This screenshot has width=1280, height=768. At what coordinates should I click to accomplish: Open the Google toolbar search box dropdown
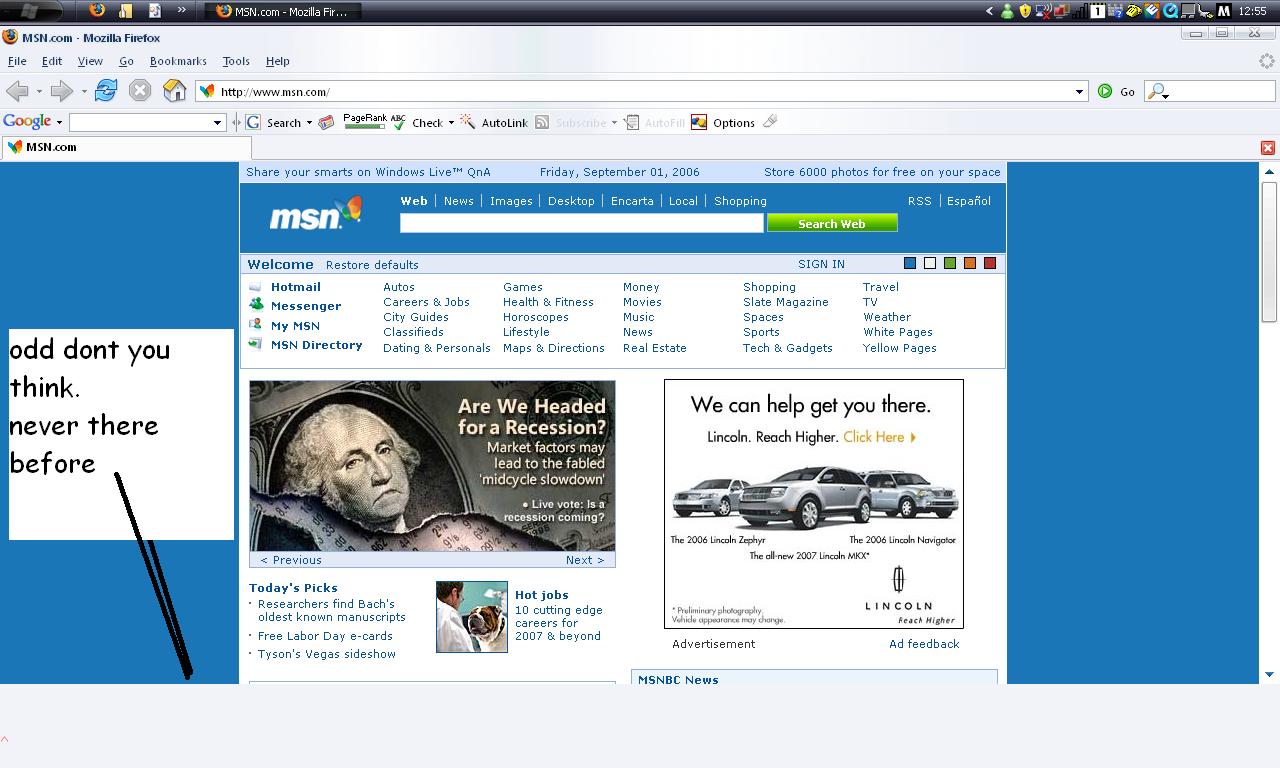click(217, 123)
